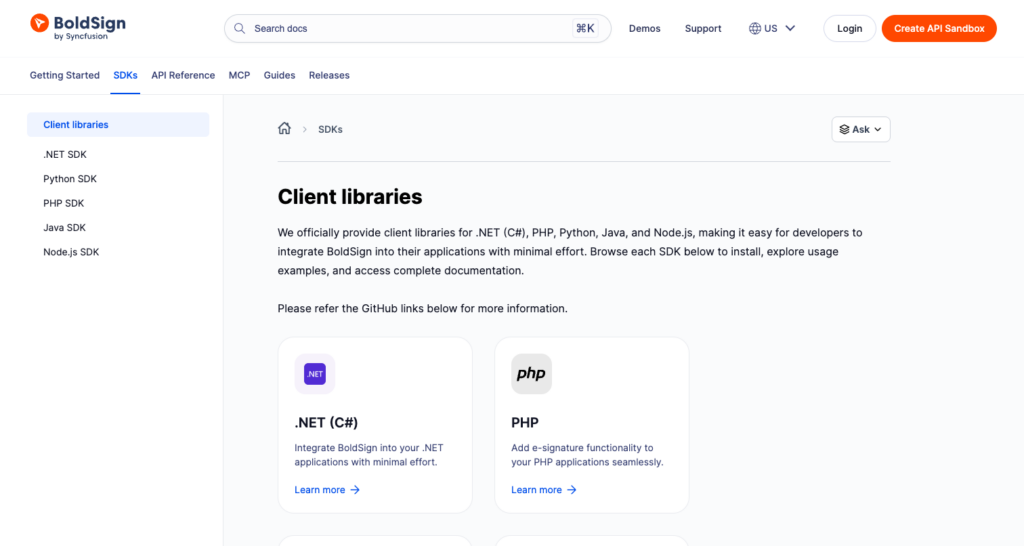This screenshot has width=1024, height=546.
Task: Click the Client libraries heading
Action: [x=350, y=197]
